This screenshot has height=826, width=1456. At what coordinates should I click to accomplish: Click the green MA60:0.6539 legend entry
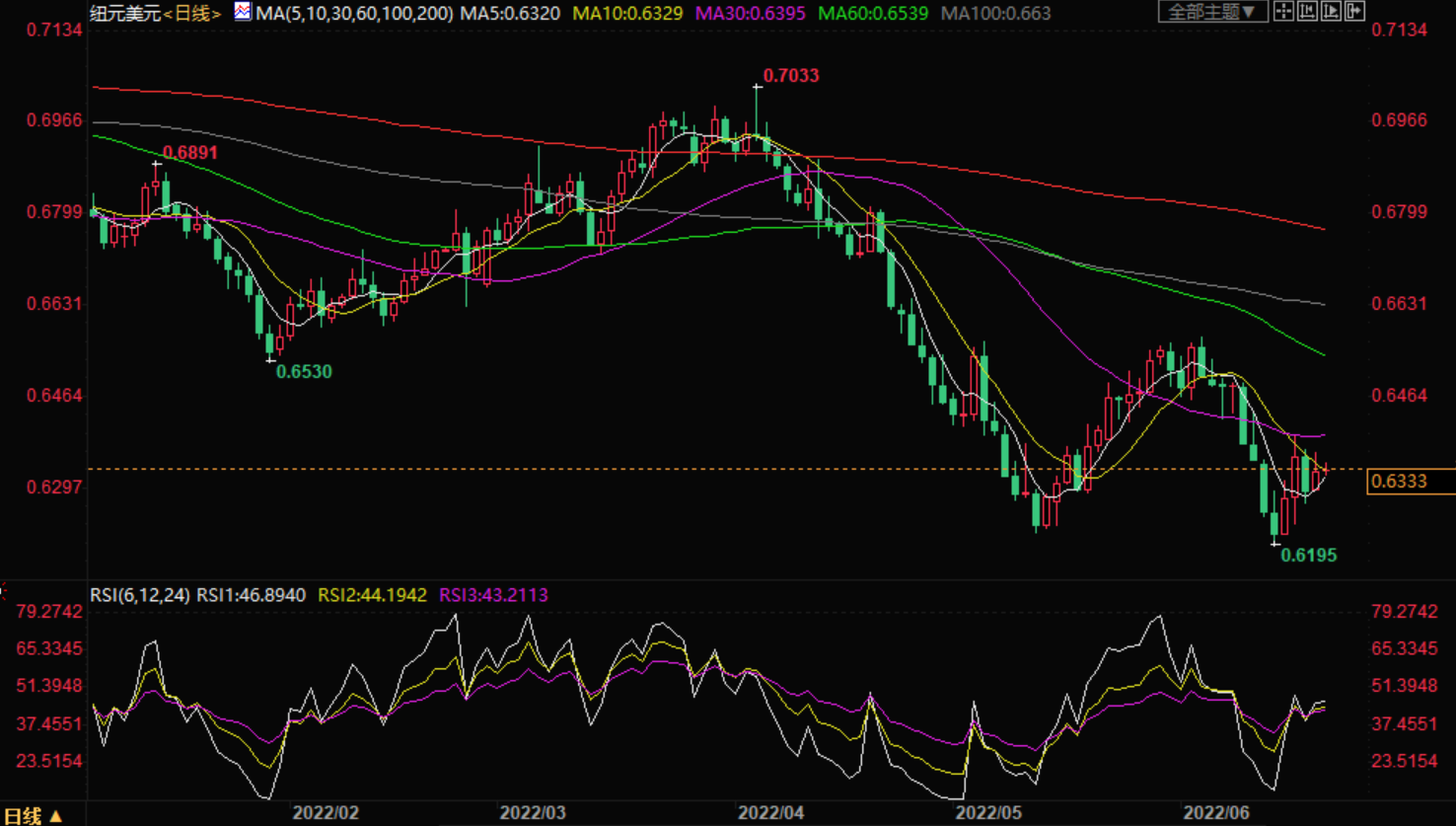pos(873,14)
